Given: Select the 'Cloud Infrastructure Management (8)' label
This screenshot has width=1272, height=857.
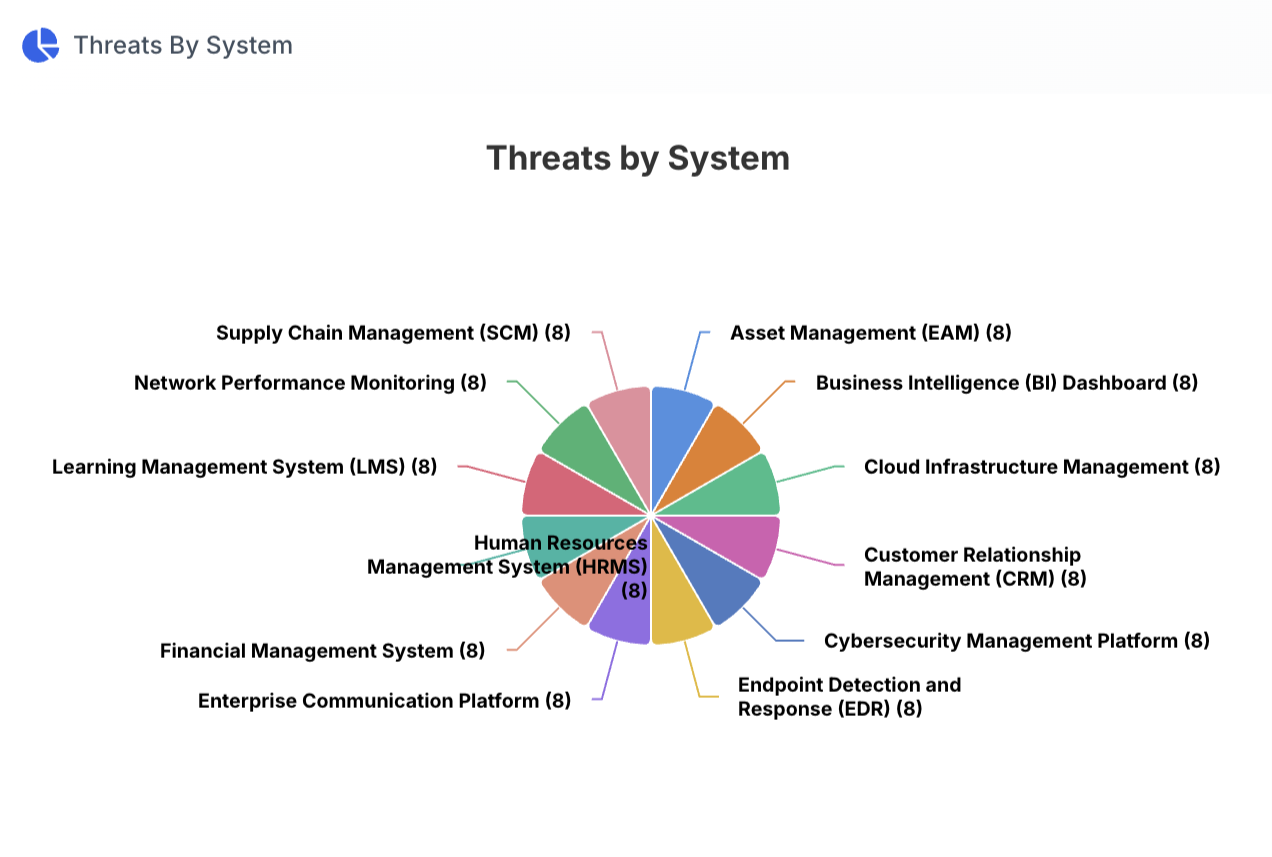Looking at the screenshot, I should click(1041, 467).
